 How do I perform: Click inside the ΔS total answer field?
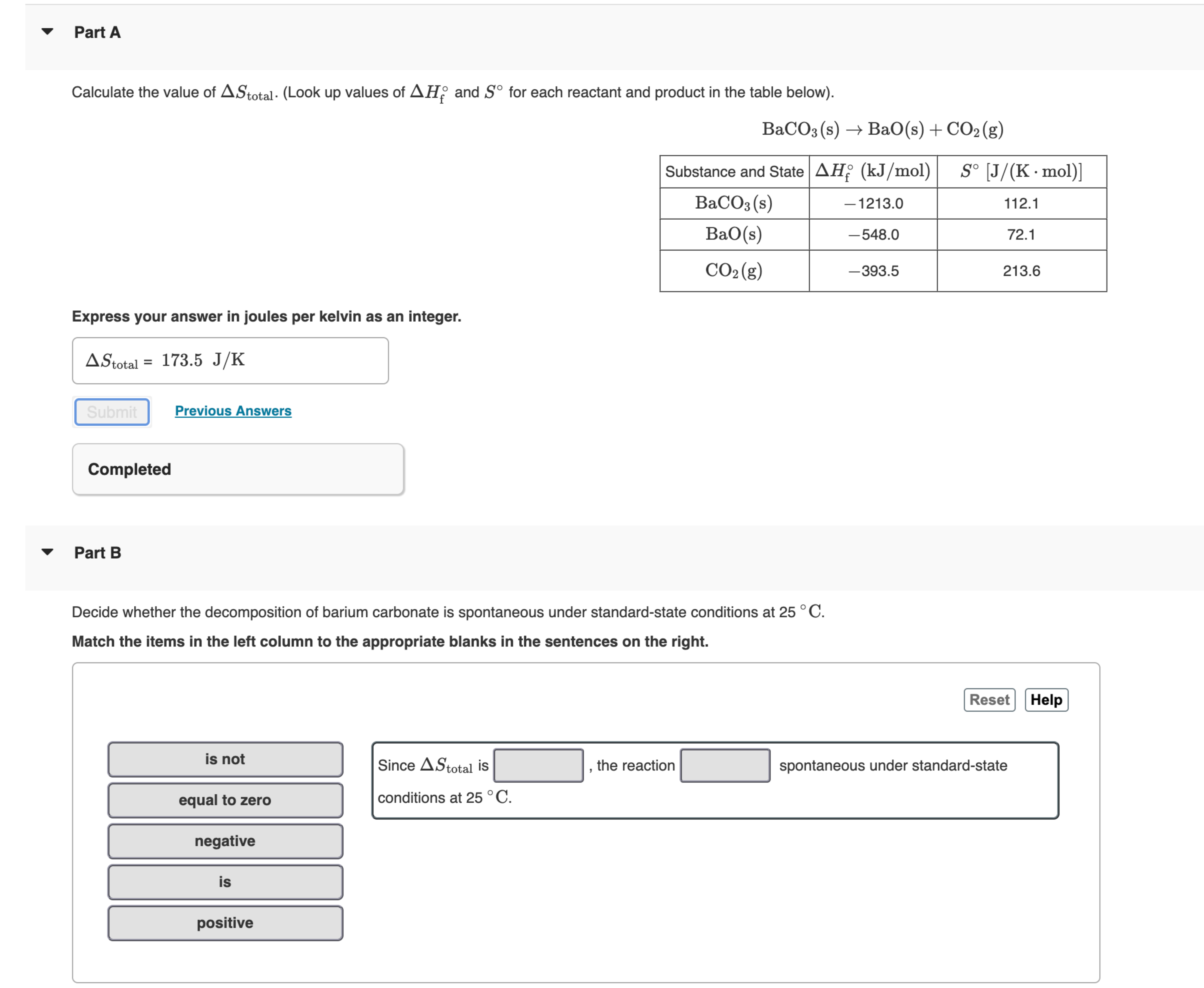pos(230,360)
